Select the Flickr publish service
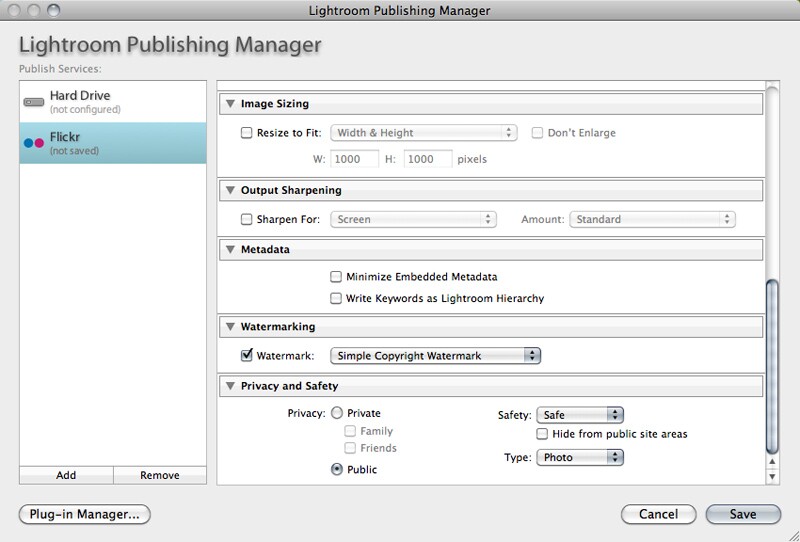The image size is (800, 542). point(113,143)
